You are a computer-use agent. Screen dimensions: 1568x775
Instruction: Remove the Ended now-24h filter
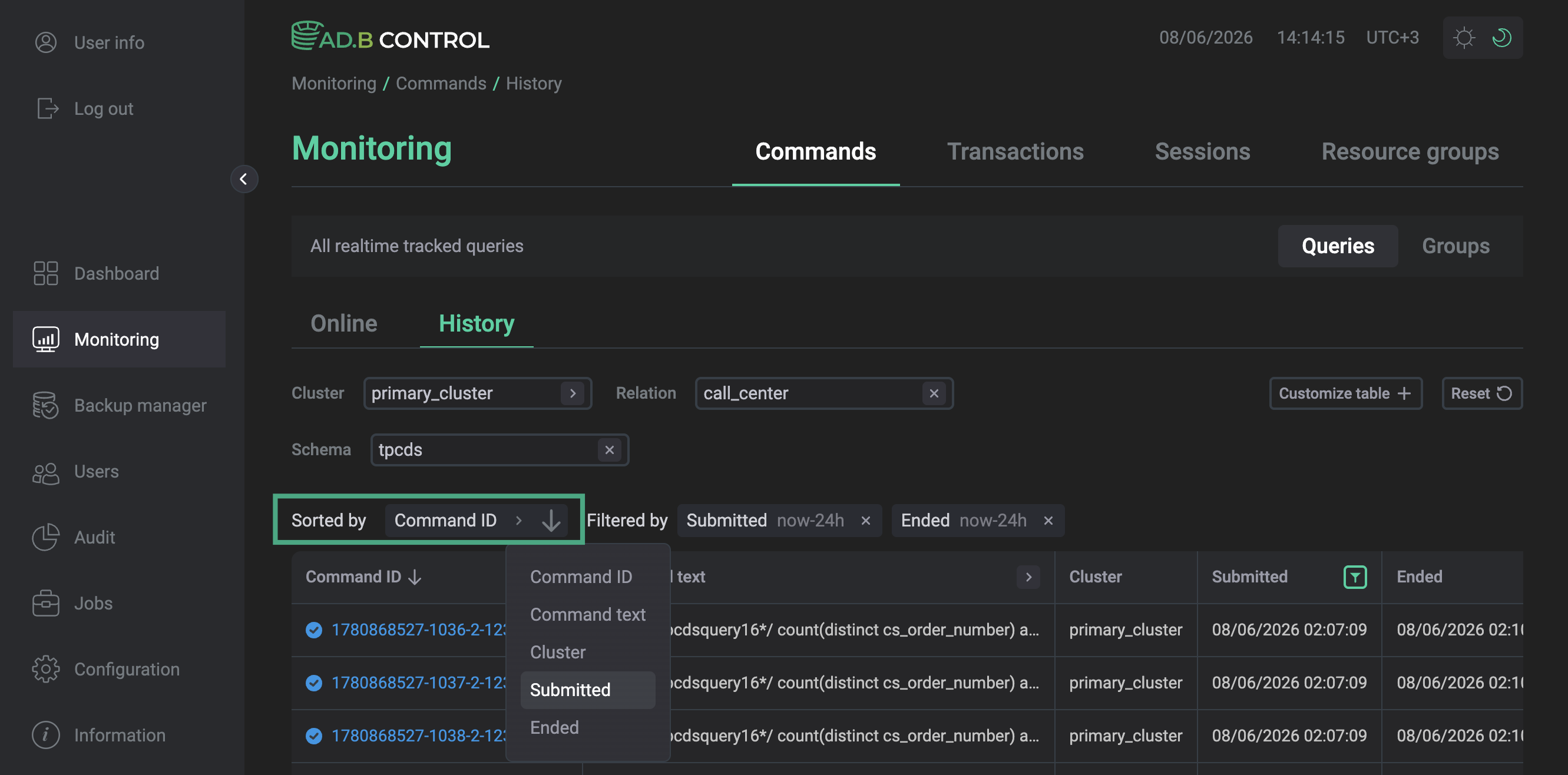pos(1048,521)
